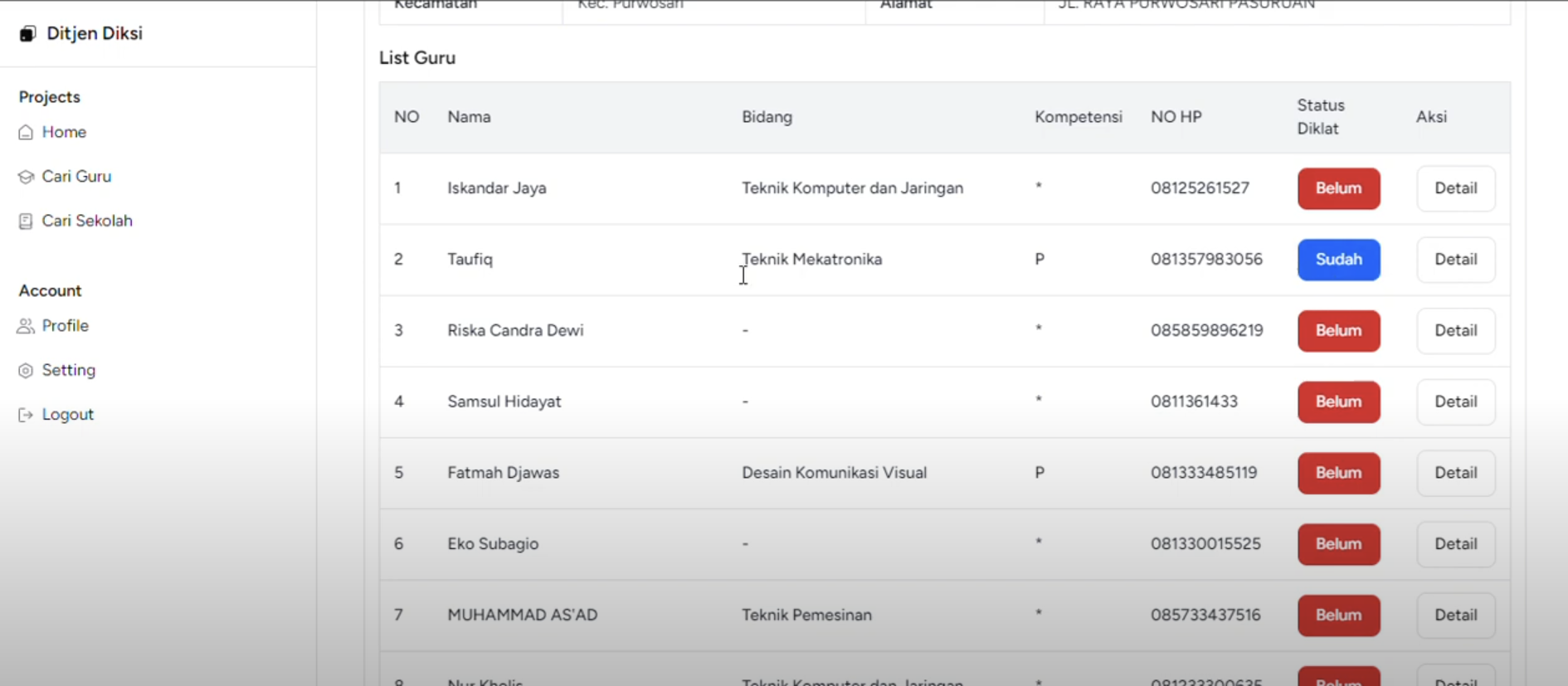Click the Setting gear icon
Image resolution: width=1568 pixels, height=686 pixels.
tap(26, 371)
